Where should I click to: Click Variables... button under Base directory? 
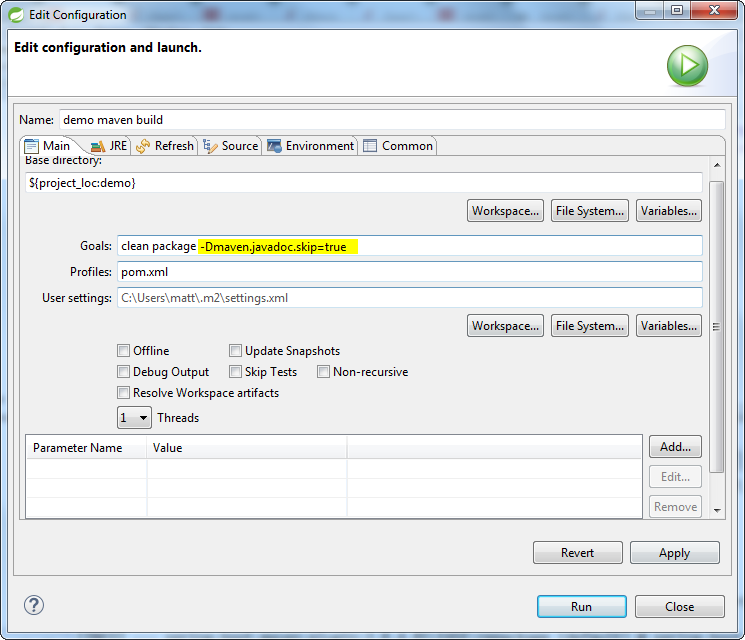pos(668,211)
